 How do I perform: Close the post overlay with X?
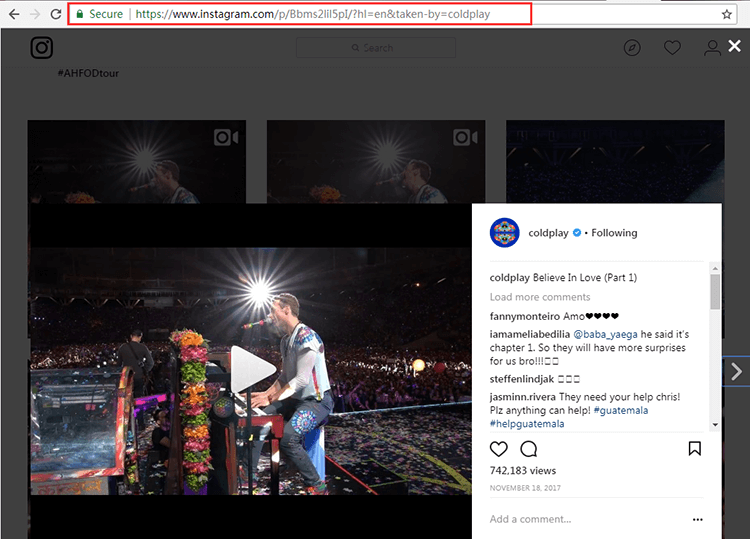point(735,46)
